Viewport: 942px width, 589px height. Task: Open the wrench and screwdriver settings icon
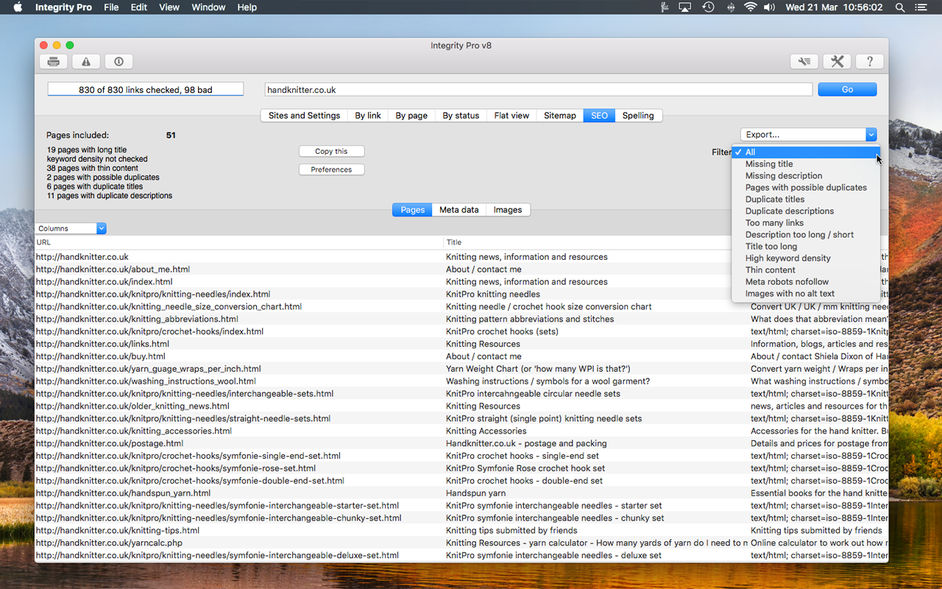[x=837, y=61]
